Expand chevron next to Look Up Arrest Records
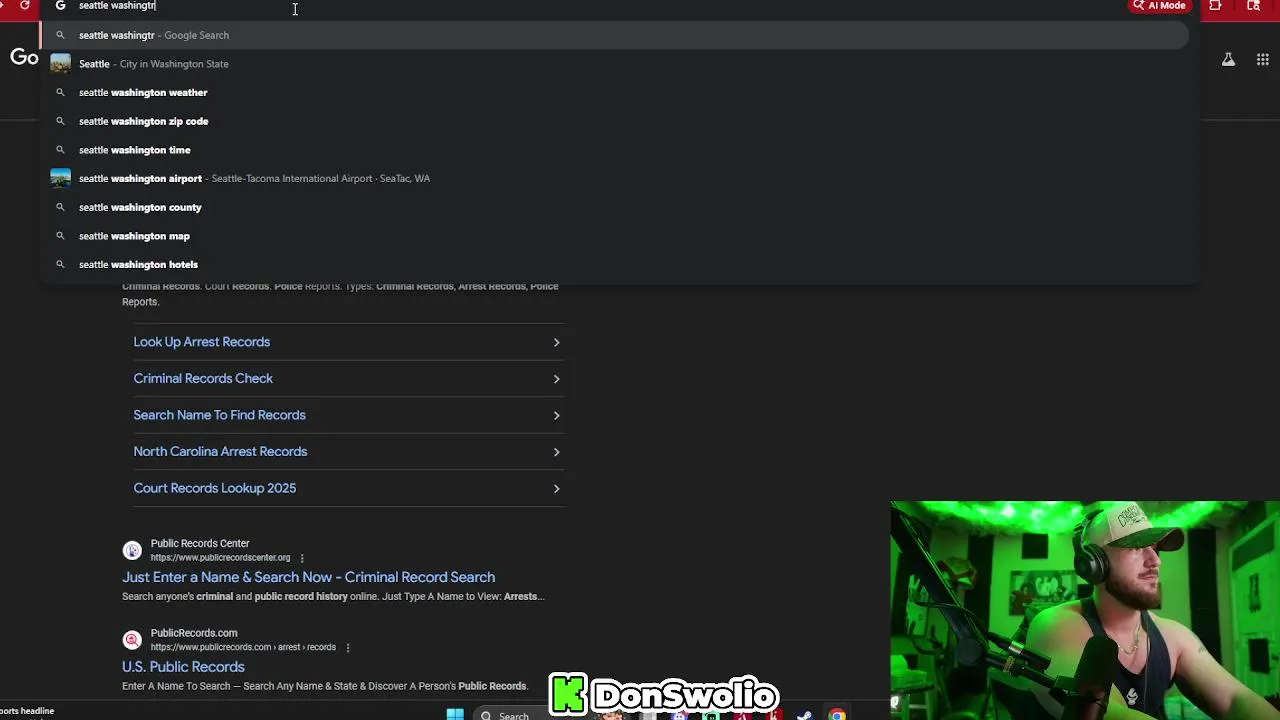Screen dimensions: 1280x720 556,342
